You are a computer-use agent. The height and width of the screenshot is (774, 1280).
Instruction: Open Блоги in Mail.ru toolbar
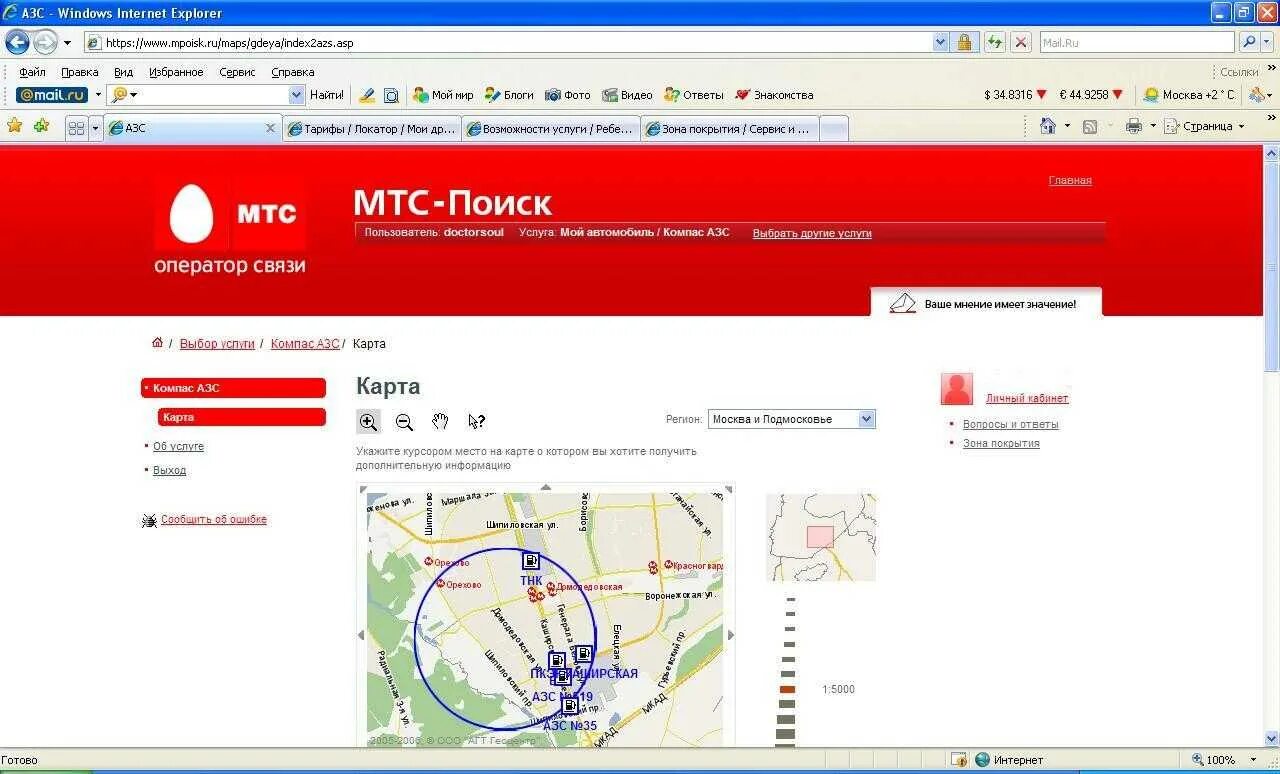(x=509, y=95)
